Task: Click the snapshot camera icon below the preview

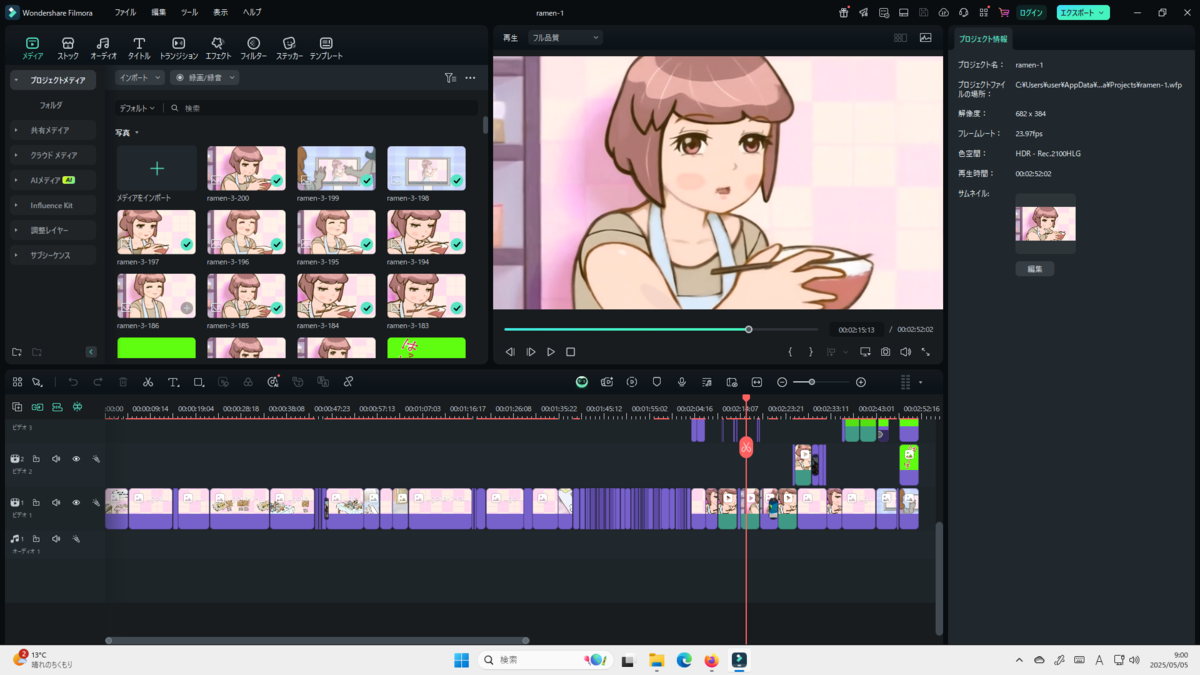Action: [886, 352]
